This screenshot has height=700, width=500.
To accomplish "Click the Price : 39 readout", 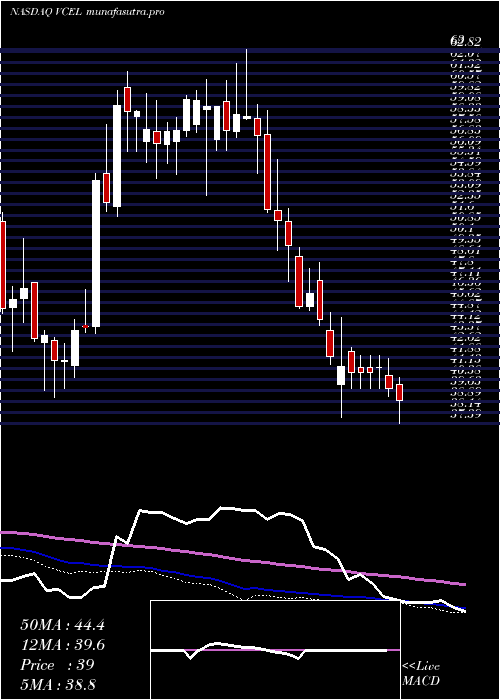I will tap(57, 665).
